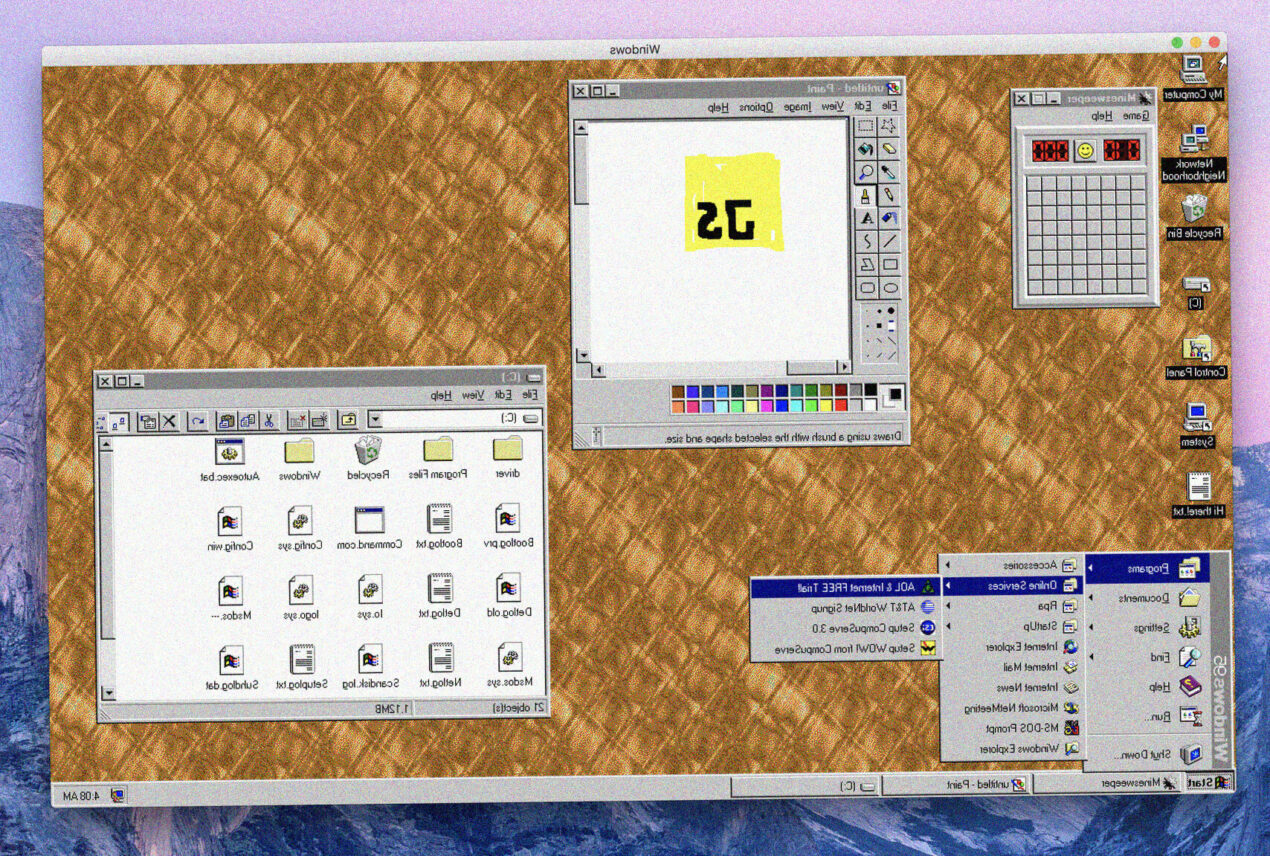Click the untitled - Paint taskbar button
This screenshot has height=856, width=1270.
pyautogui.click(x=956, y=785)
